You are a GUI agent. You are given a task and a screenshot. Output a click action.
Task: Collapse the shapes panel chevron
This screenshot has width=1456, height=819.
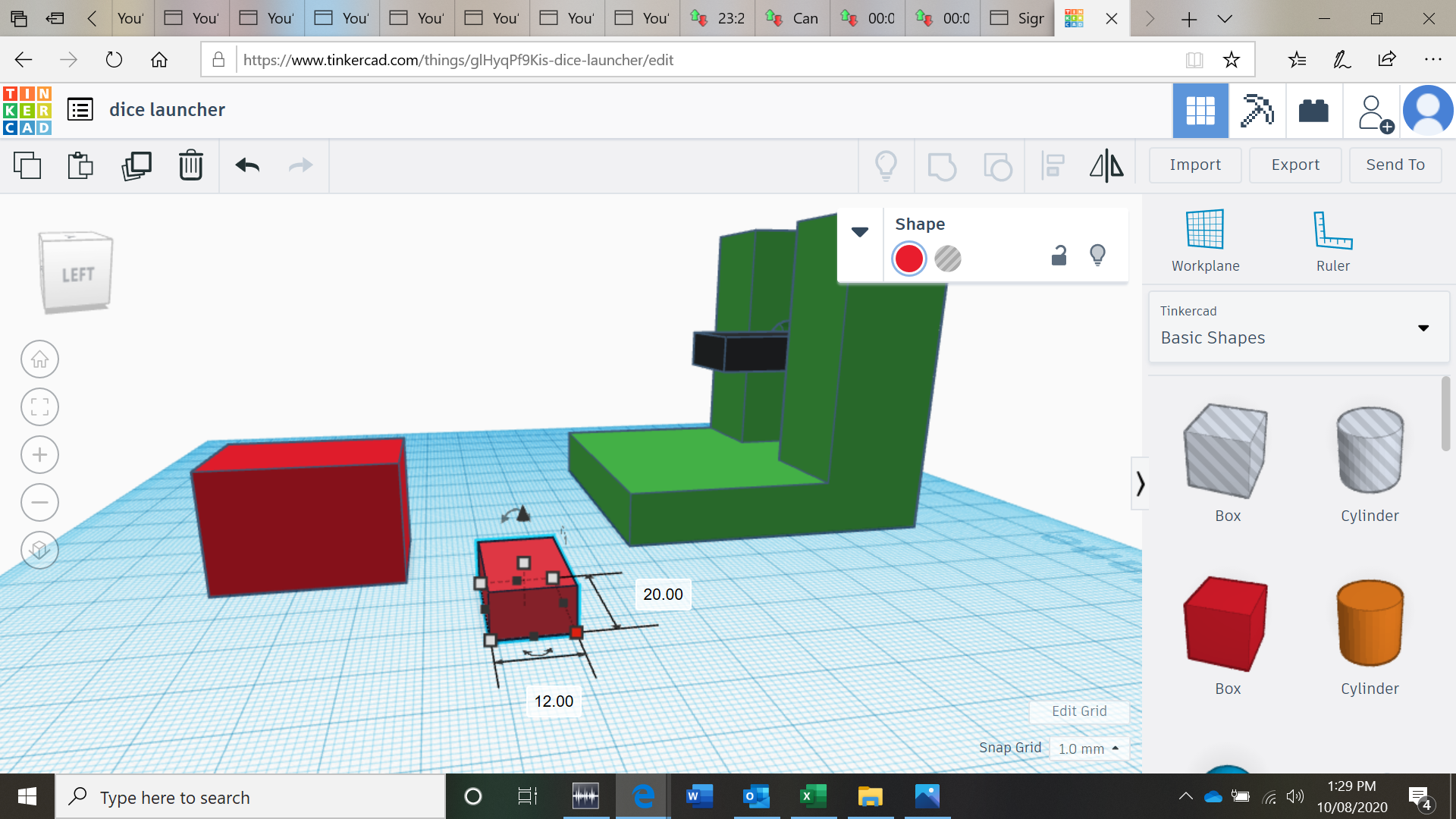[x=1140, y=483]
